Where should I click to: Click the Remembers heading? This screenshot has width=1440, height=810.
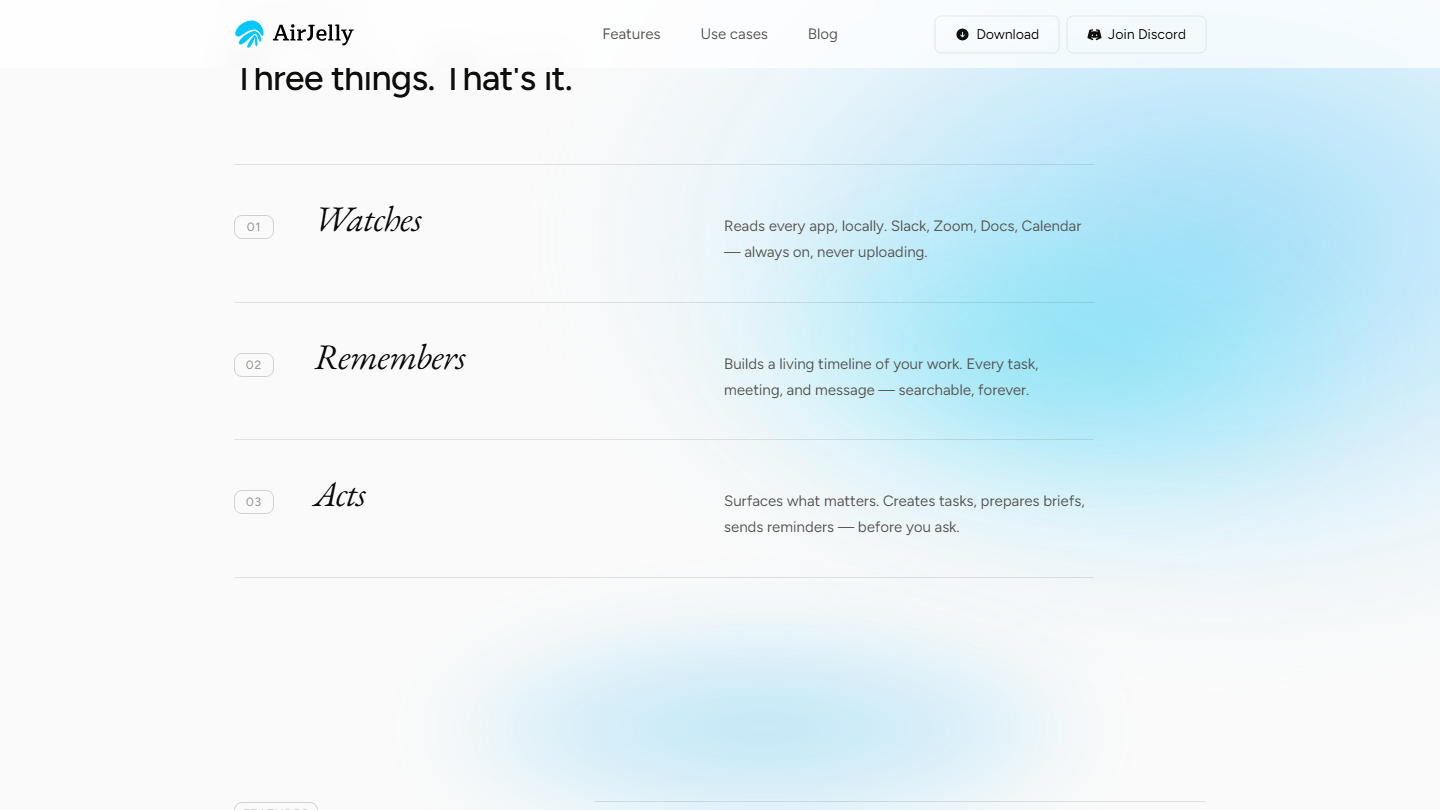[390, 358]
